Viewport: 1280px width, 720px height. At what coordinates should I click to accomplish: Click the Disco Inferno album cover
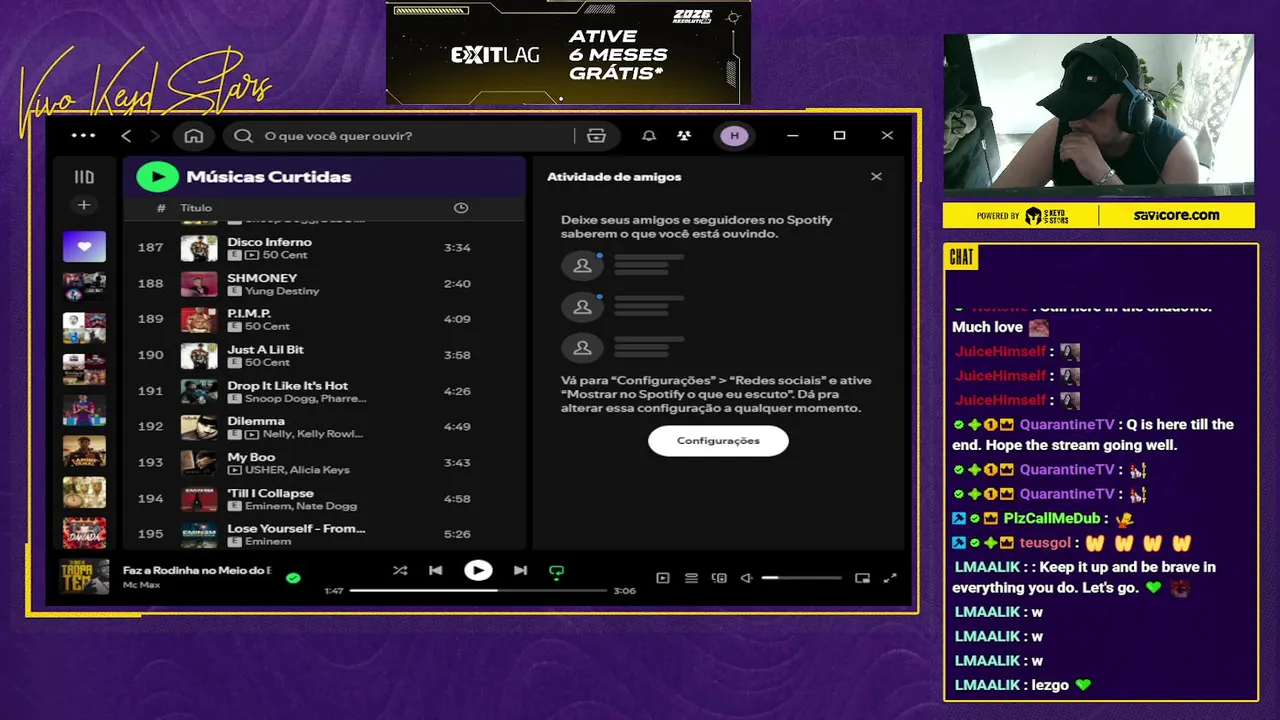pos(199,248)
